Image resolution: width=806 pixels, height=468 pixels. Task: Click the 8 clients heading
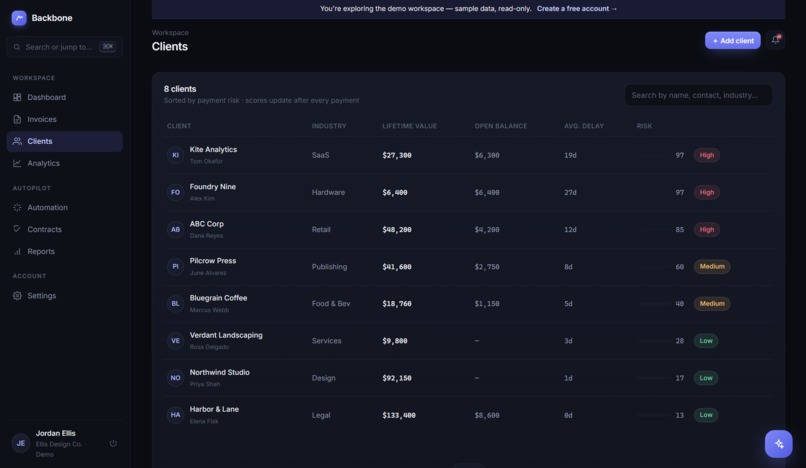click(180, 89)
